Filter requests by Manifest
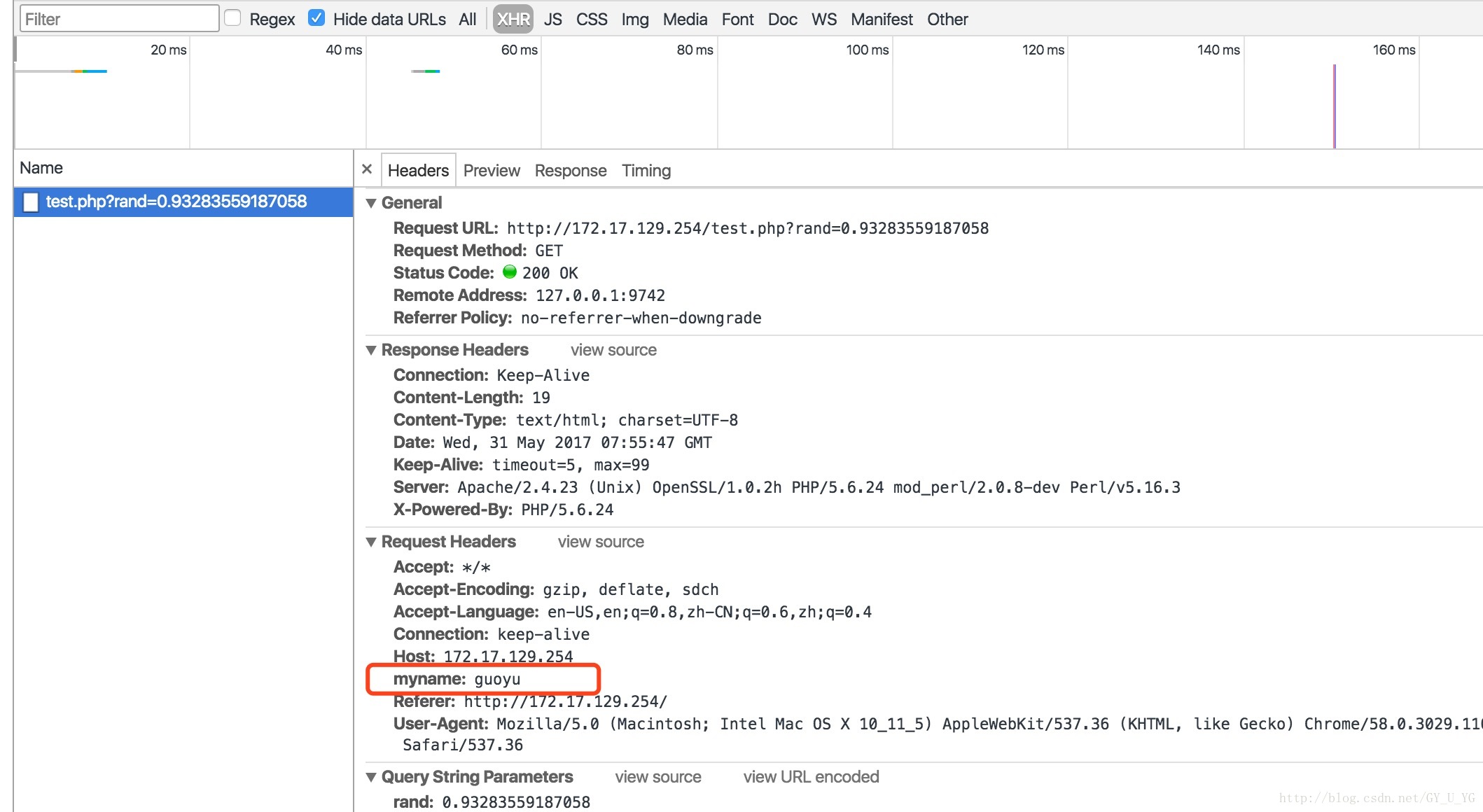The height and width of the screenshot is (812, 1483). pos(882,20)
